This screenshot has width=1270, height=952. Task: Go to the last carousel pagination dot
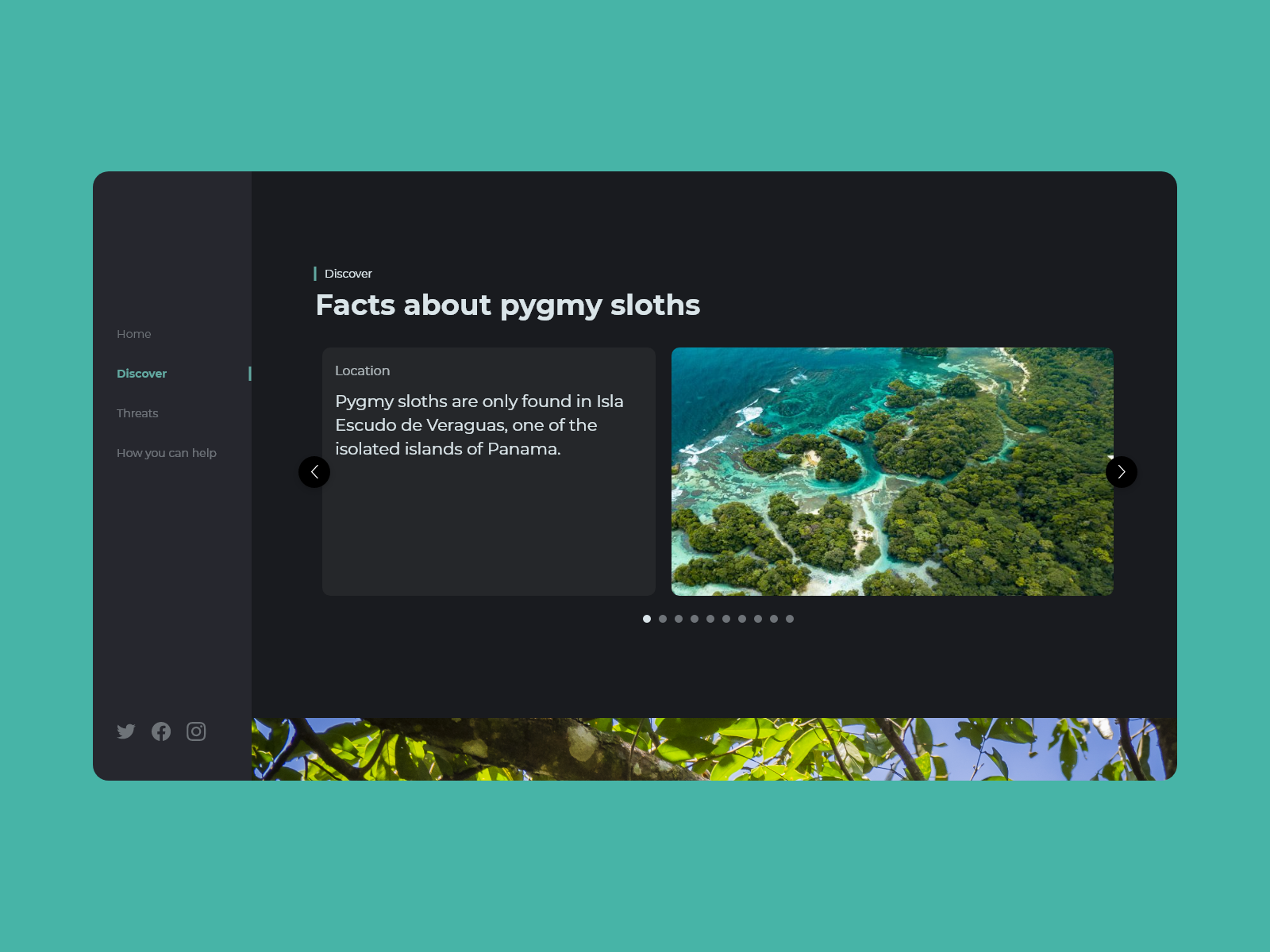click(x=790, y=619)
